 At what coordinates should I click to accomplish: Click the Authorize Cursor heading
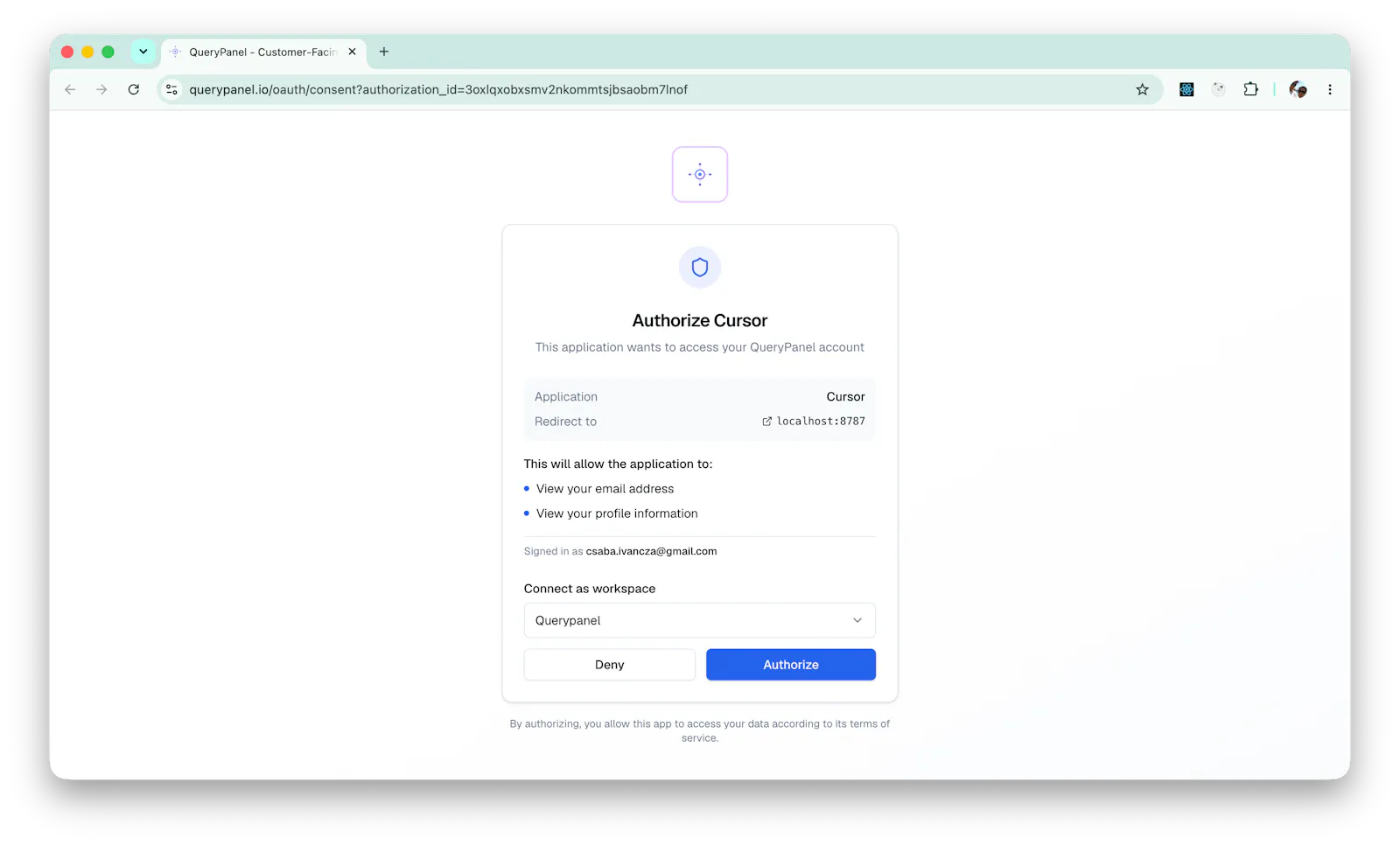(x=700, y=320)
